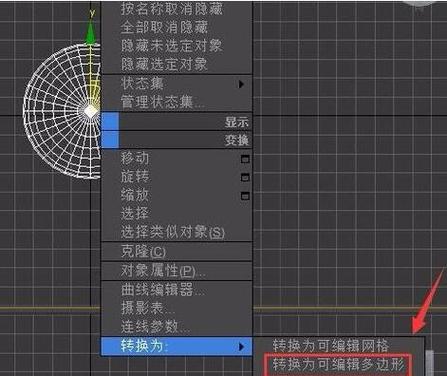The width and height of the screenshot is (447, 376).
Task: Select 移动 from the context menu
Action: (x=177, y=158)
